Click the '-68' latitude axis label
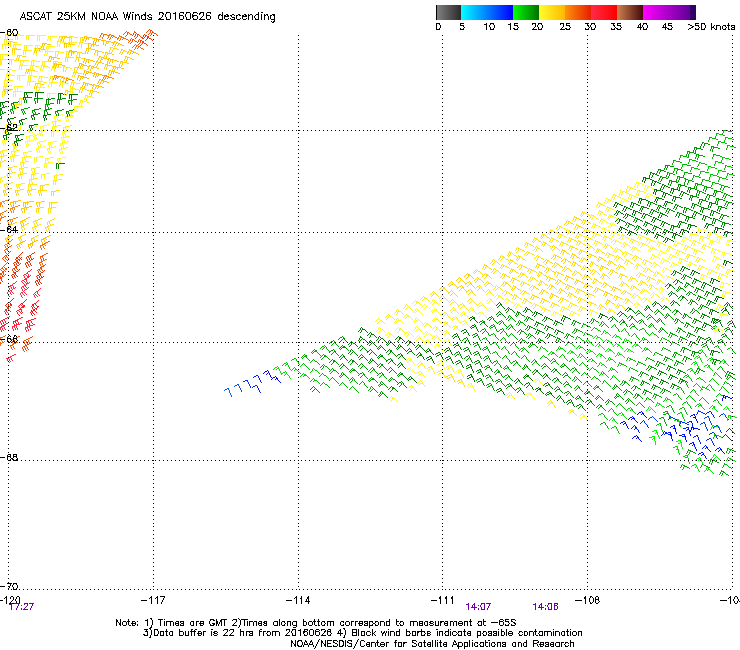Viewport: 740px width, 650px height. 9,457
